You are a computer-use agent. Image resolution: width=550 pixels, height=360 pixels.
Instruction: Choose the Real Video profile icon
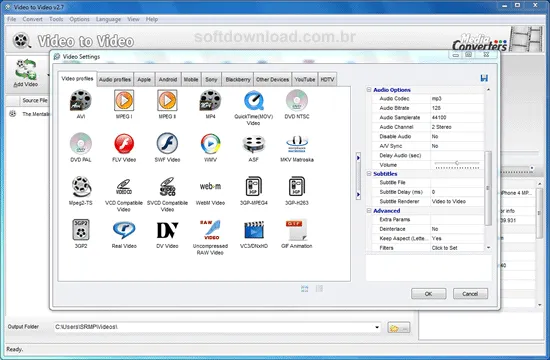pos(124,230)
